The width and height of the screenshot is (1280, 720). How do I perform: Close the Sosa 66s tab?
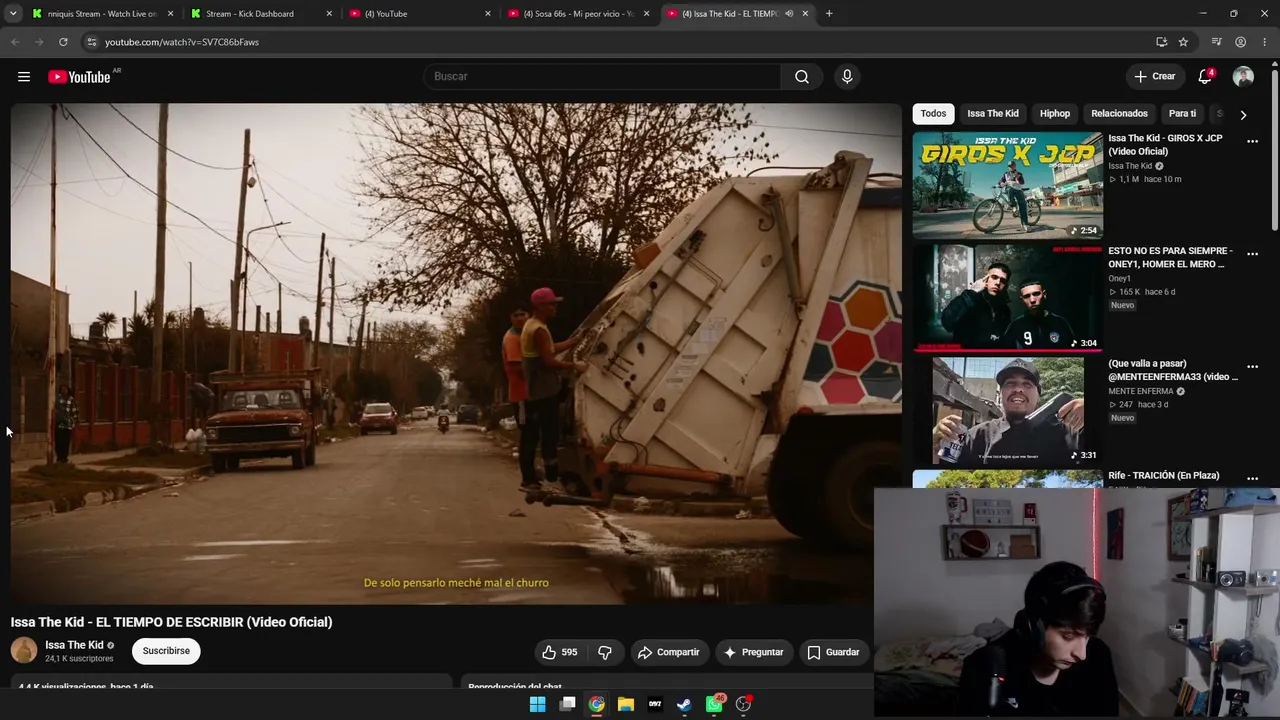(x=646, y=14)
